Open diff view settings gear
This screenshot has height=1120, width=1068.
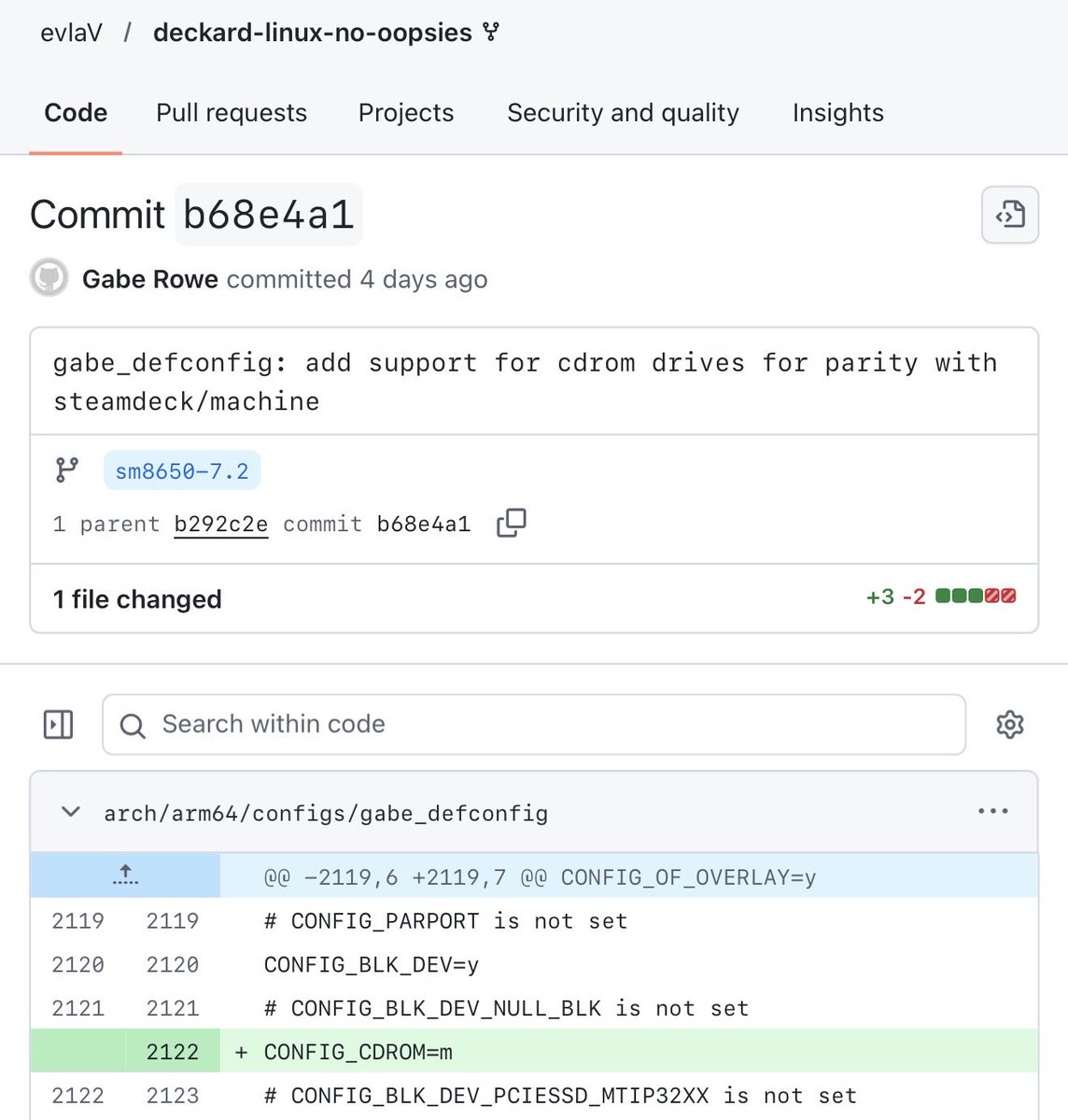(x=1010, y=724)
